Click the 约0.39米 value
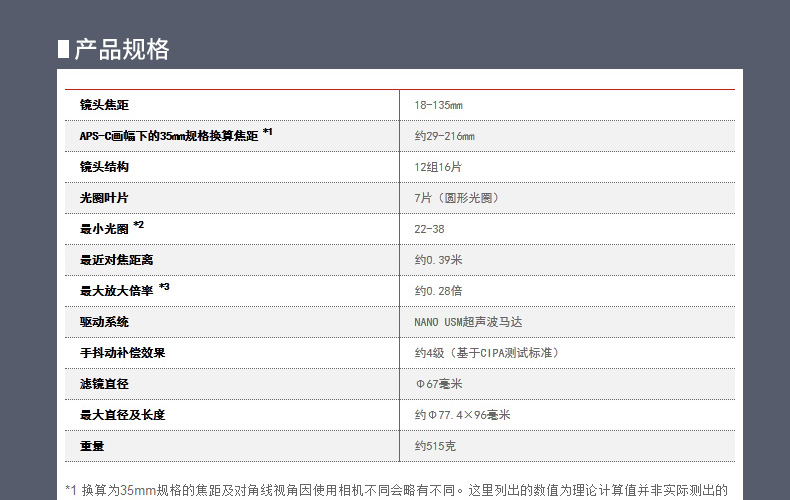The width and height of the screenshot is (790, 500). click(x=438, y=260)
